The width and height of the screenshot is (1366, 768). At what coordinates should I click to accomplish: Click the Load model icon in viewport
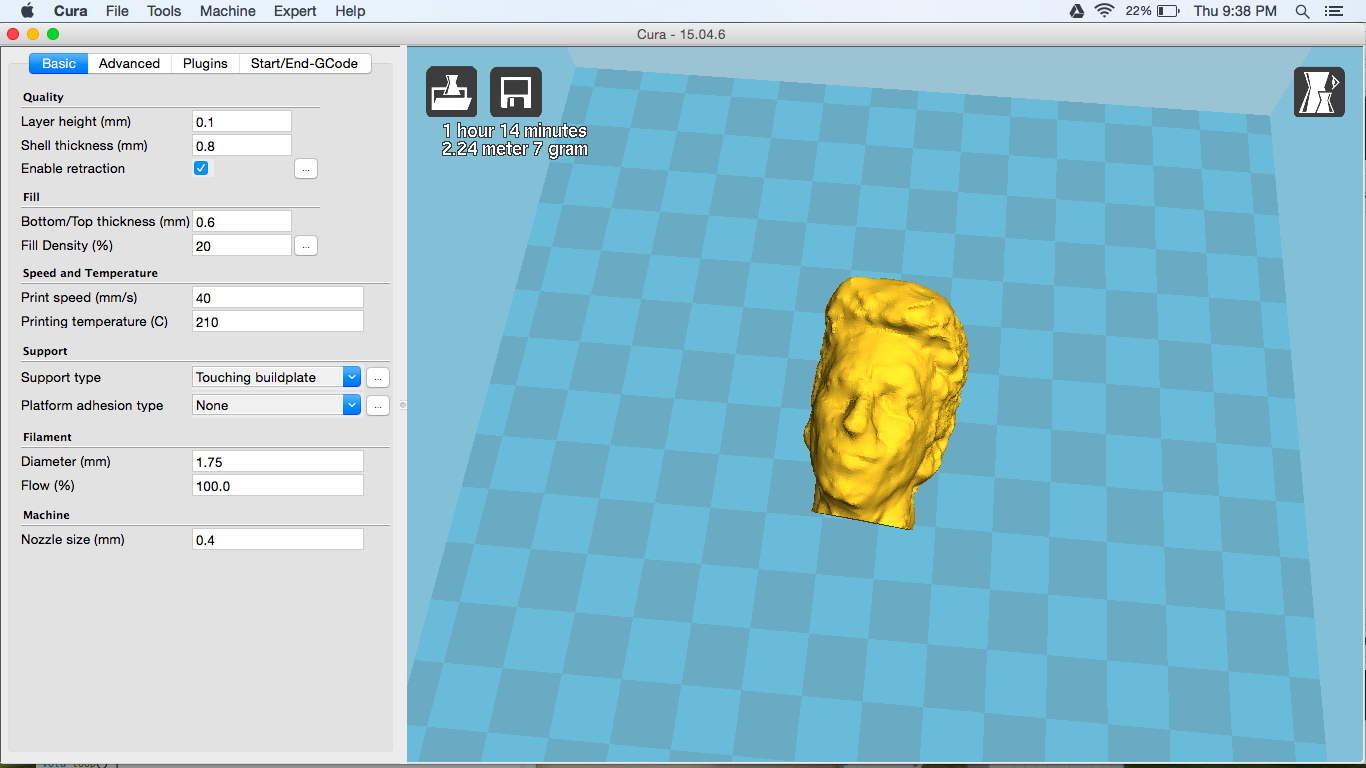(x=452, y=92)
